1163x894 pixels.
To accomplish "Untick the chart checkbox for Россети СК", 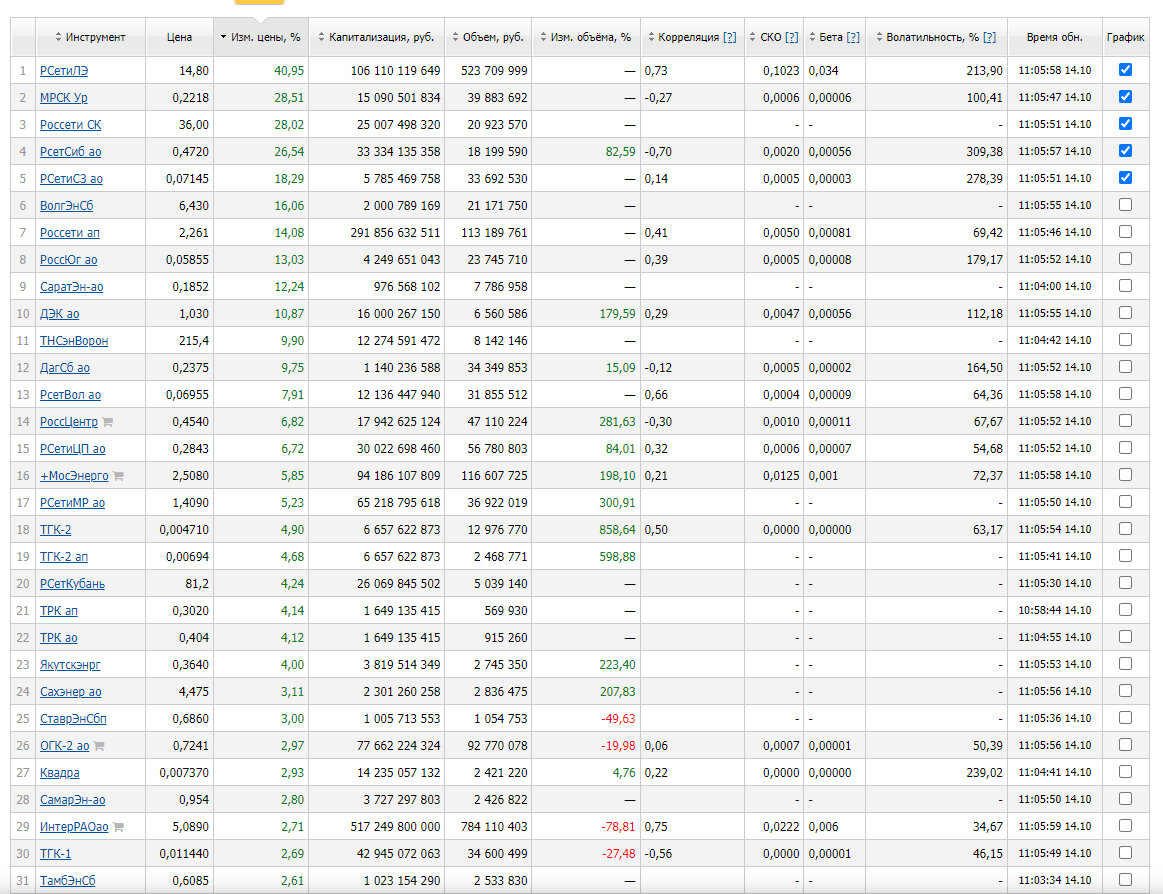I will pos(1125,124).
